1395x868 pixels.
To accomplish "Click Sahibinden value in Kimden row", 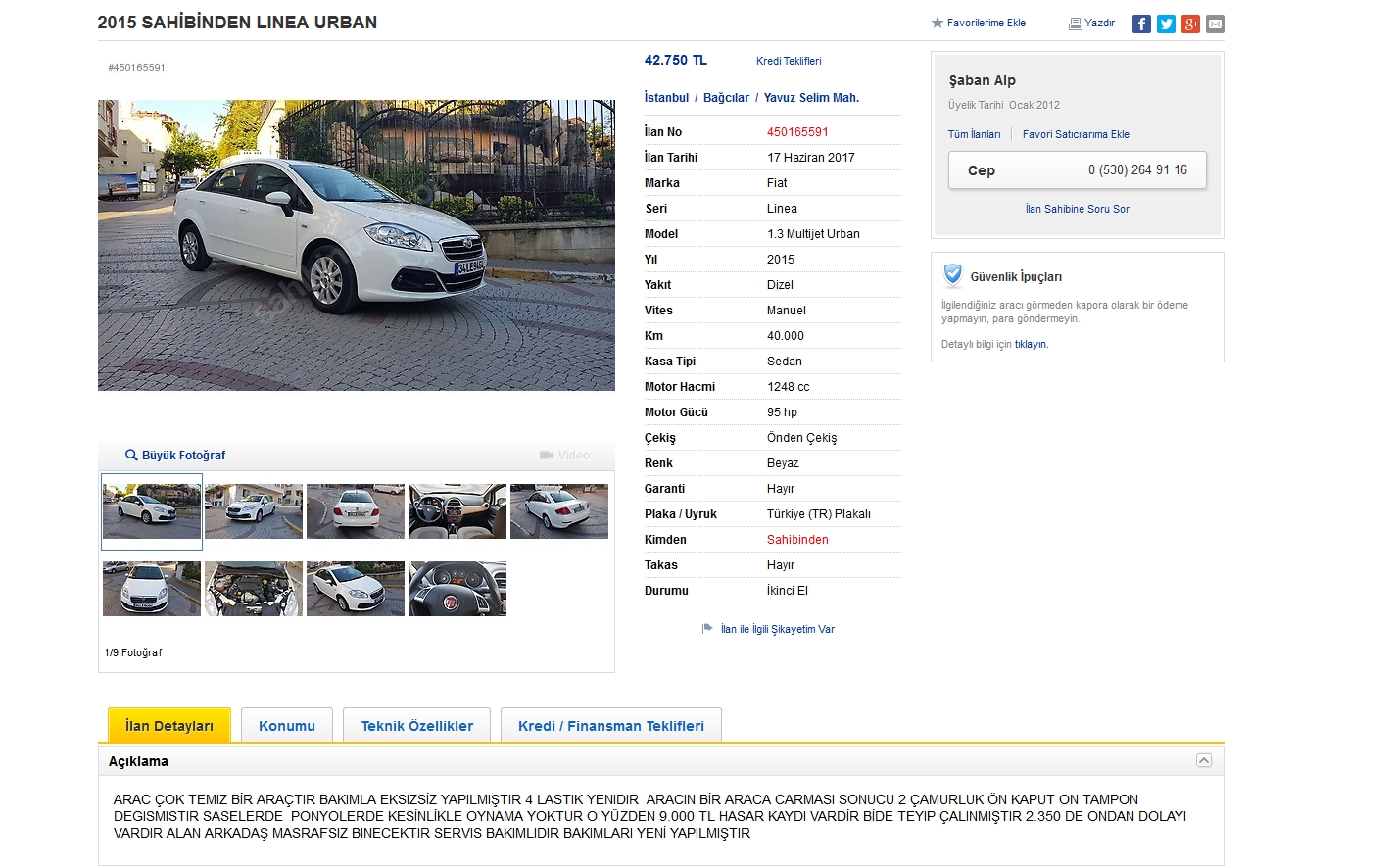I will [x=797, y=540].
